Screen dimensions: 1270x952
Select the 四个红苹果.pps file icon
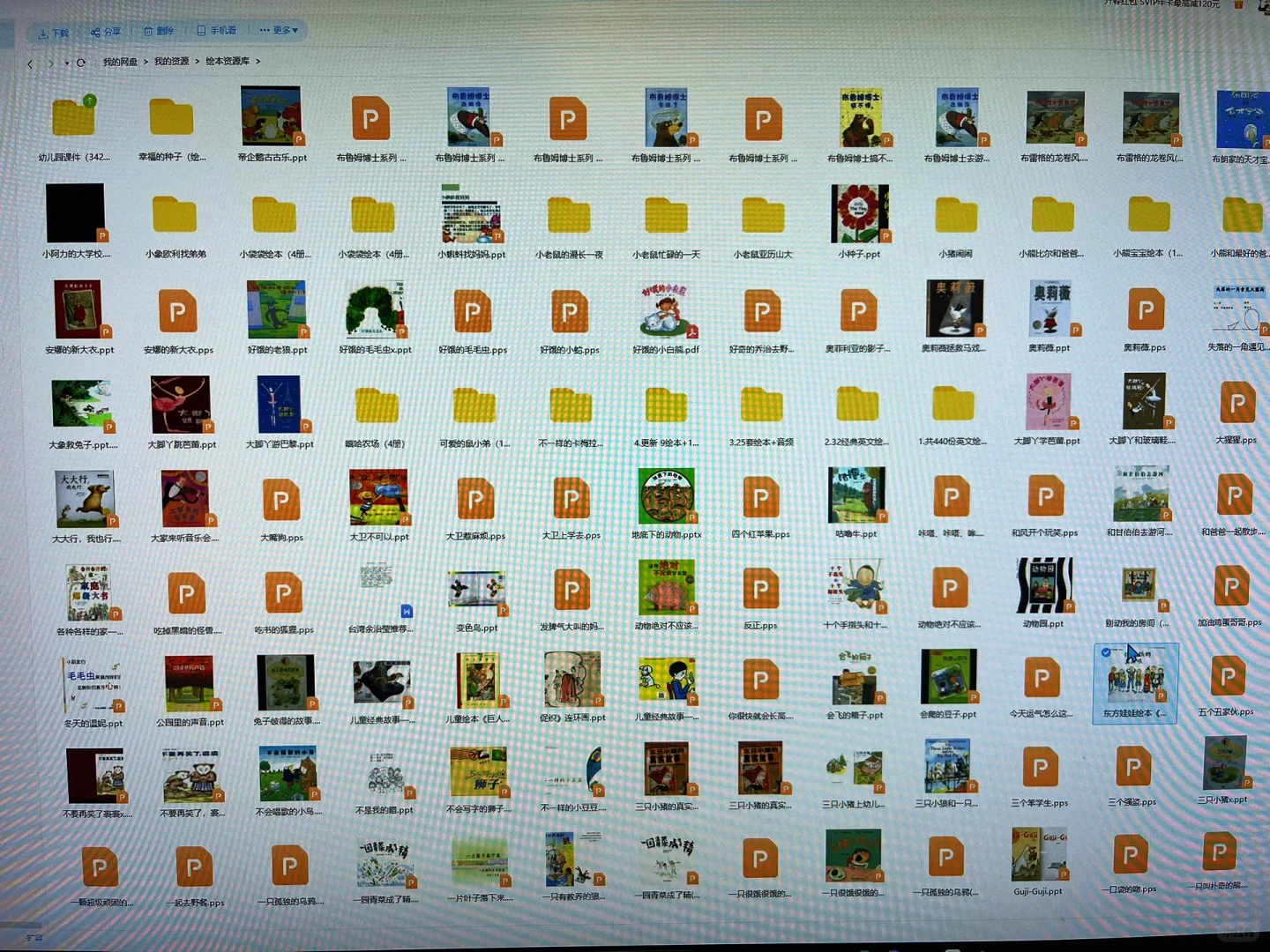(761, 498)
